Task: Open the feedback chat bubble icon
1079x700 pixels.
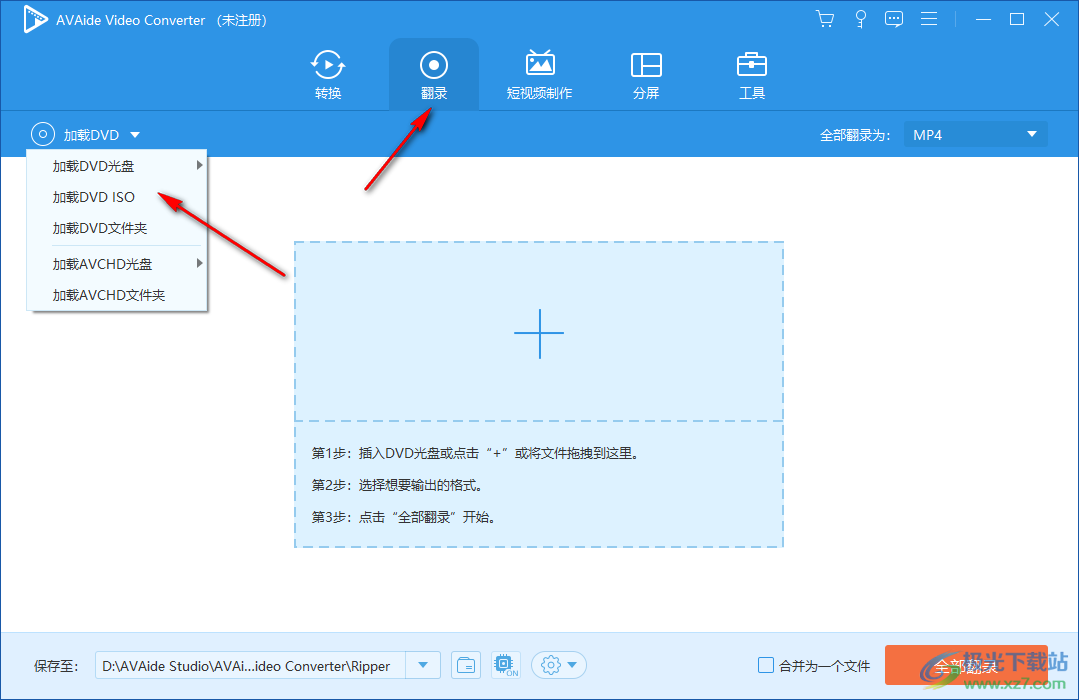Action: point(894,19)
